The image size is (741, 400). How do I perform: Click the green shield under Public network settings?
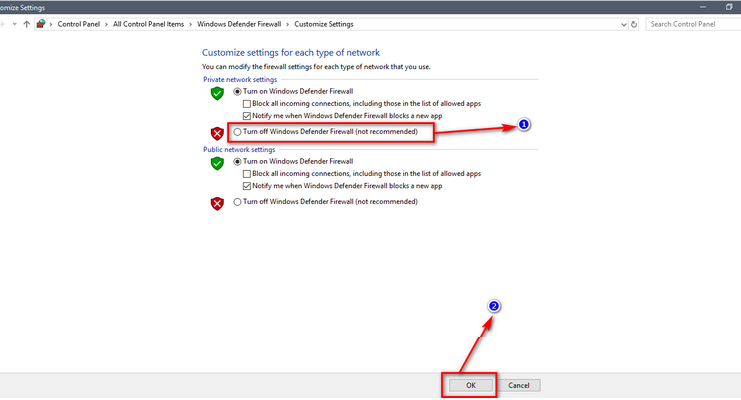tap(217, 163)
